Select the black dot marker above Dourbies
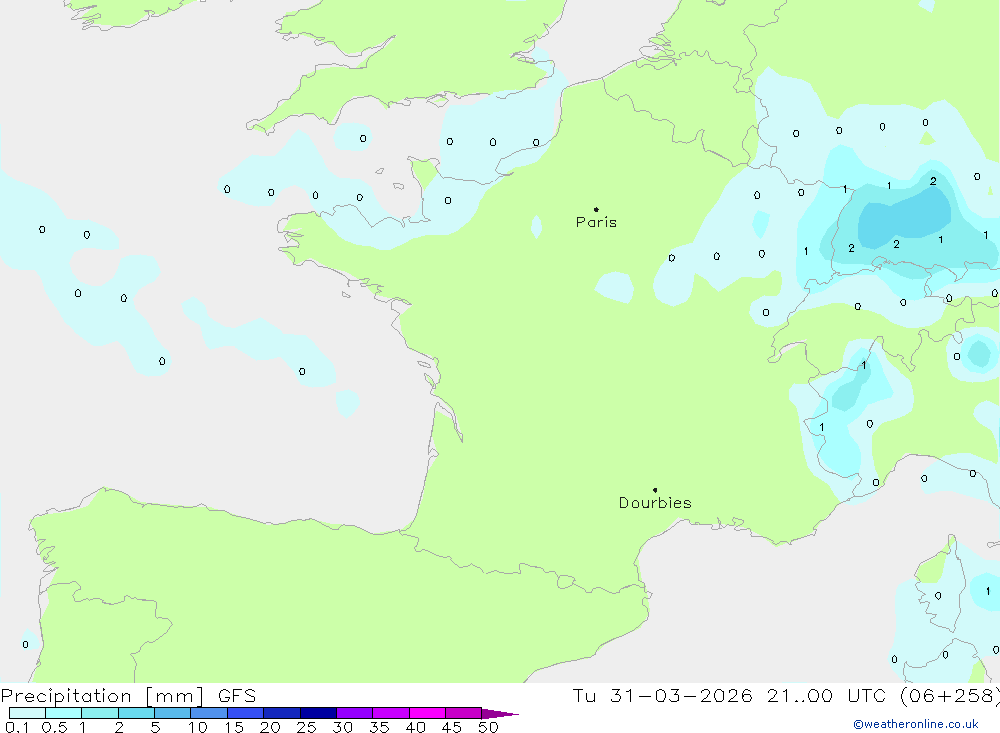This screenshot has height=733, width=1000. click(655, 490)
